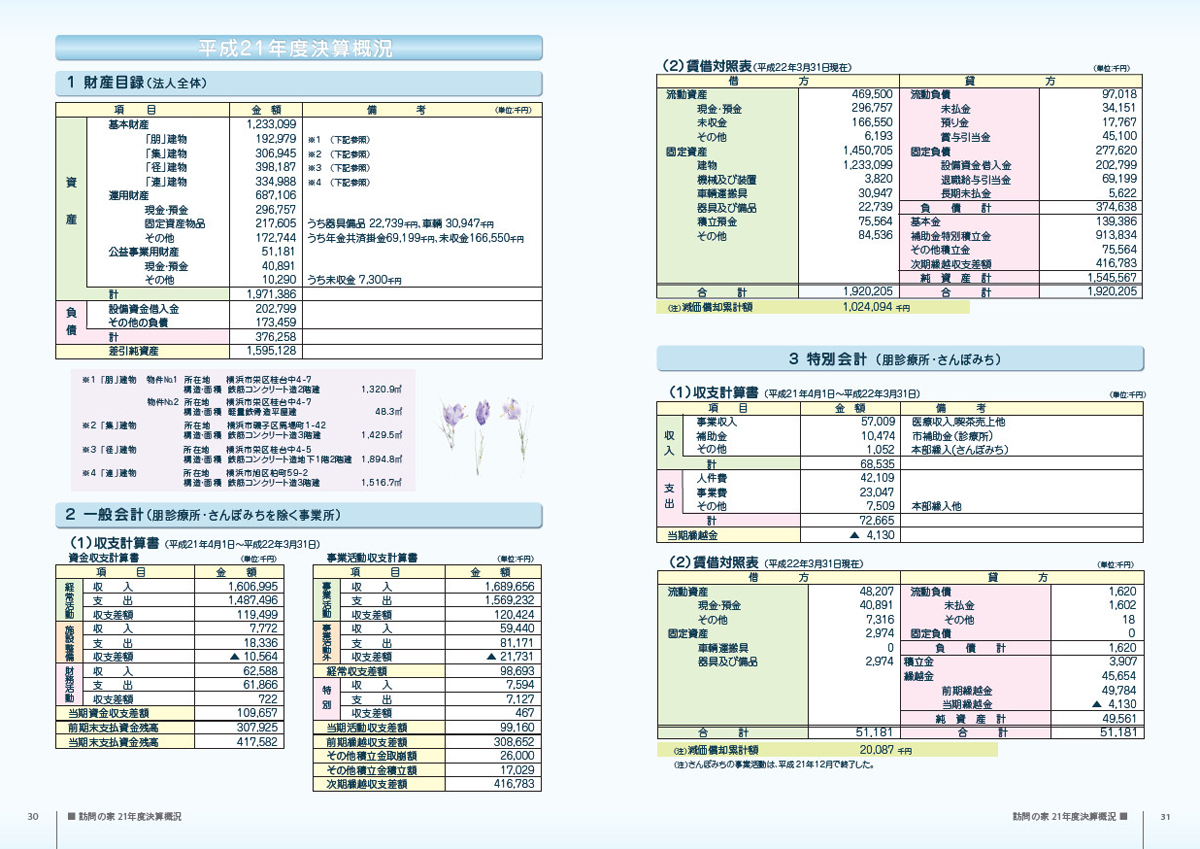
Task: Select the remark 医療収入,喫茶売上他
Action: click(x=959, y=422)
